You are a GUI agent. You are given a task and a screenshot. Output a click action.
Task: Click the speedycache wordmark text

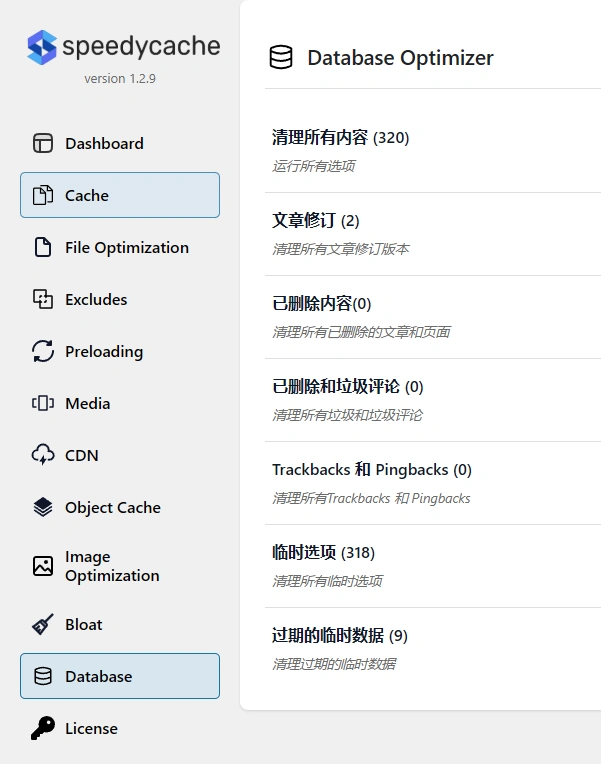(x=141, y=47)
